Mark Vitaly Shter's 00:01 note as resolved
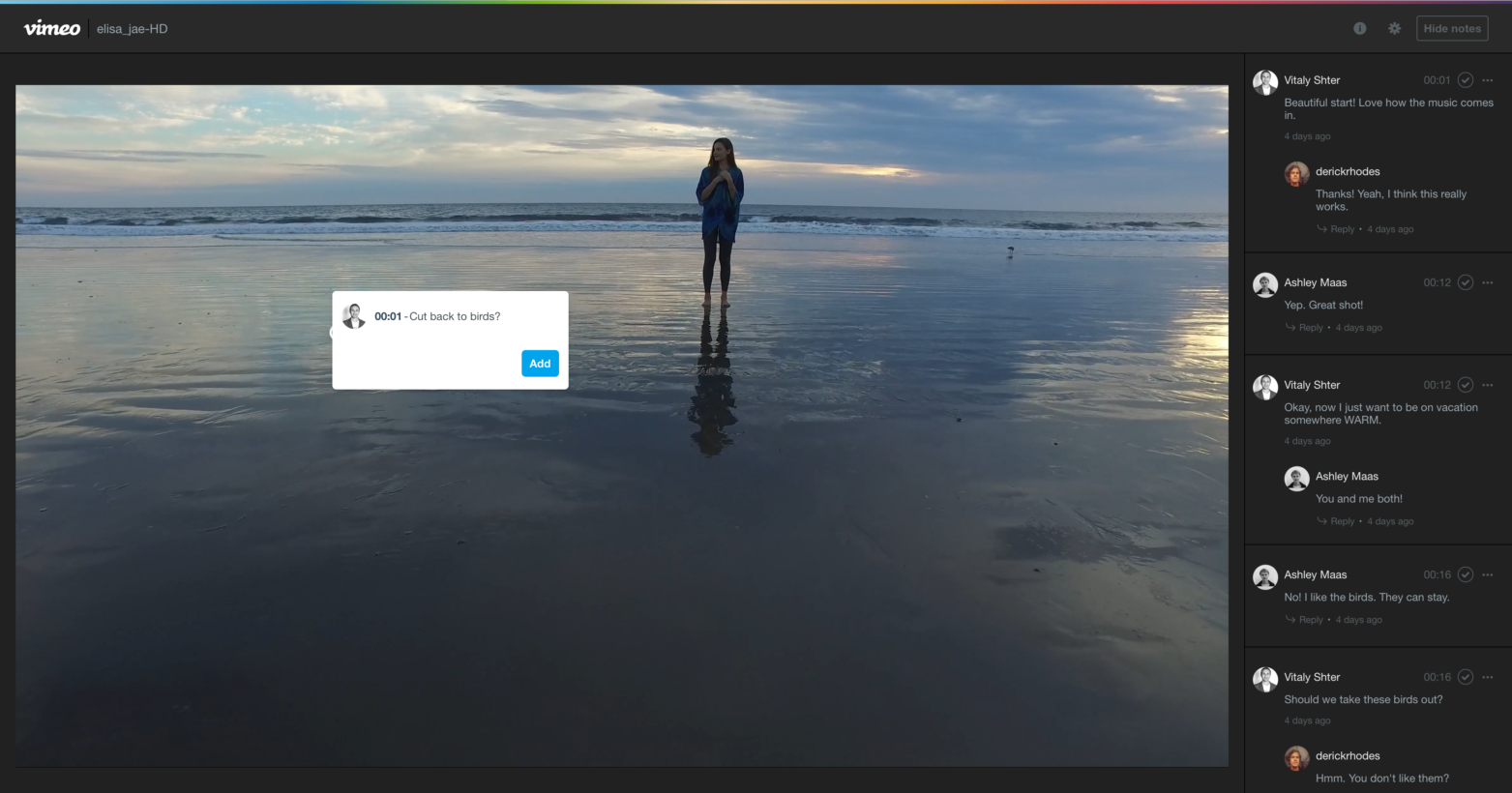This screenshot has width=1512, height=793. [x=1466, y=80]
